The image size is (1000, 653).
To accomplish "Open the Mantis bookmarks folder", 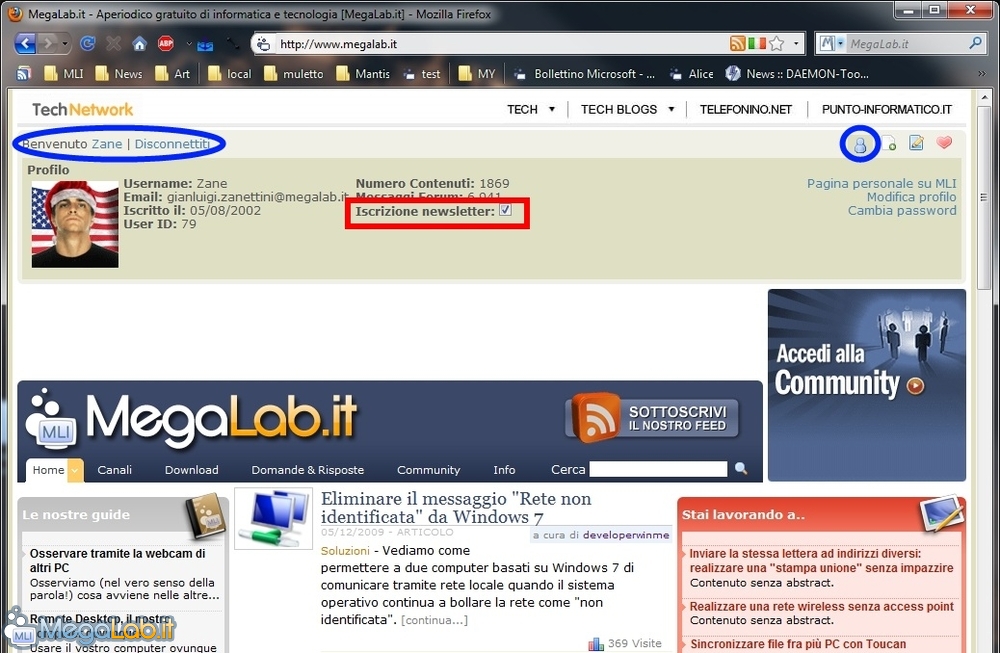I will tap(363, 74).
